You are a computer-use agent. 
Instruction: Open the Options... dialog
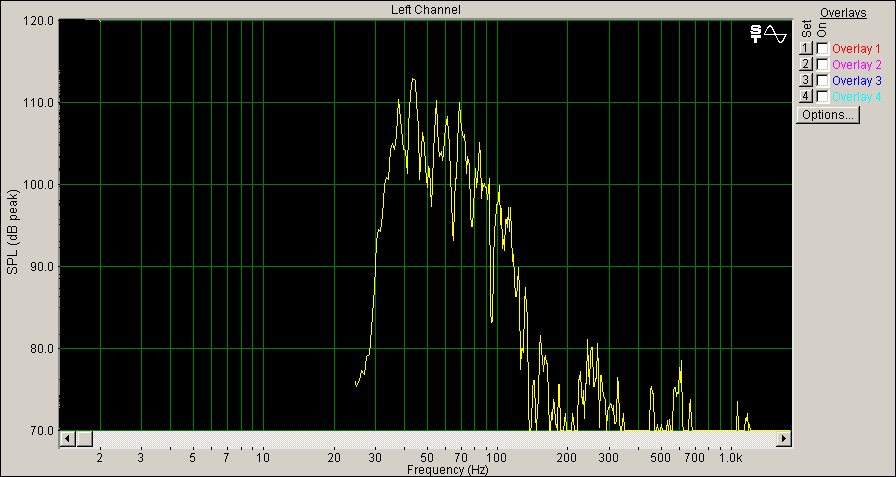click(x=828, y=115)
